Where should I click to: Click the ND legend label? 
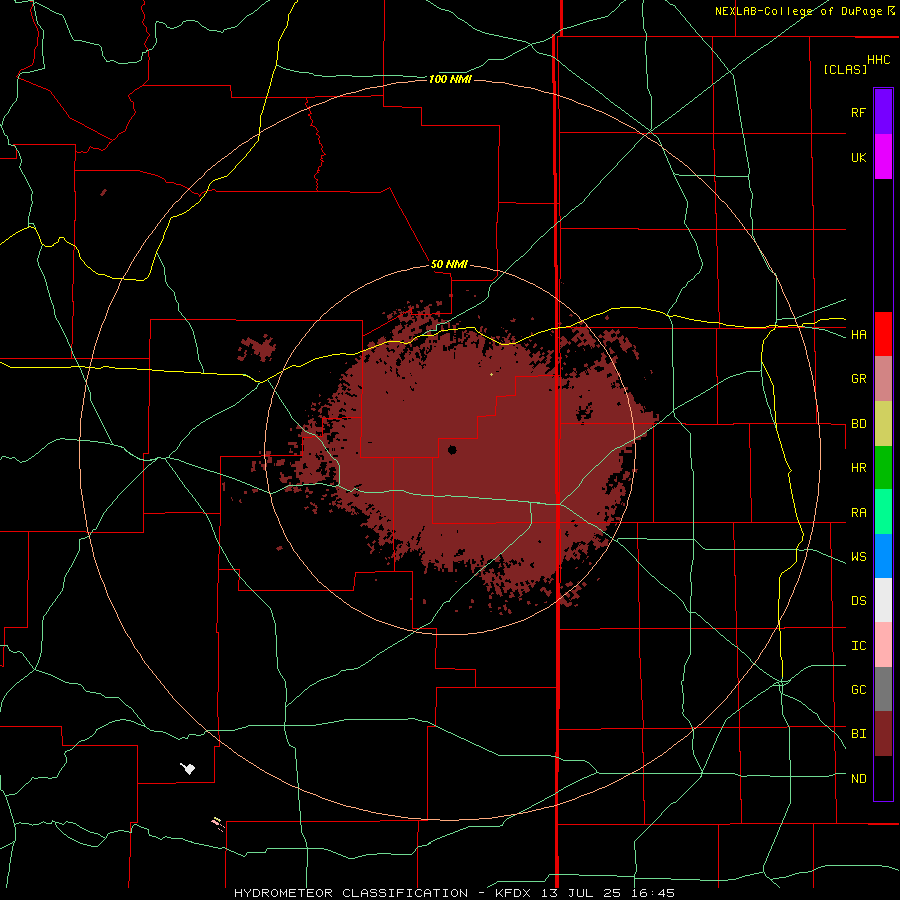[858, 779]
